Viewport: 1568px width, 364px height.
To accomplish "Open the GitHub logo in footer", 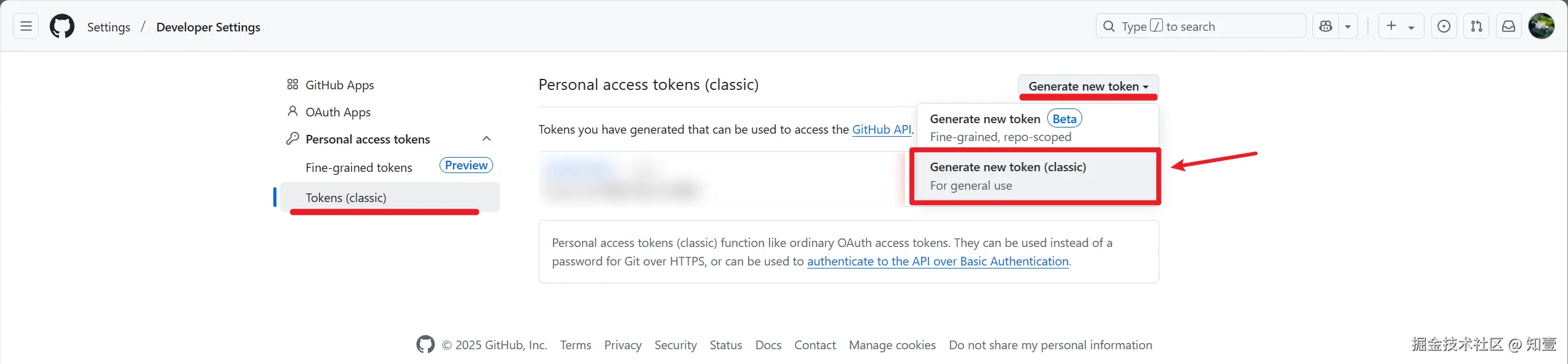I will tap(425, 345).
